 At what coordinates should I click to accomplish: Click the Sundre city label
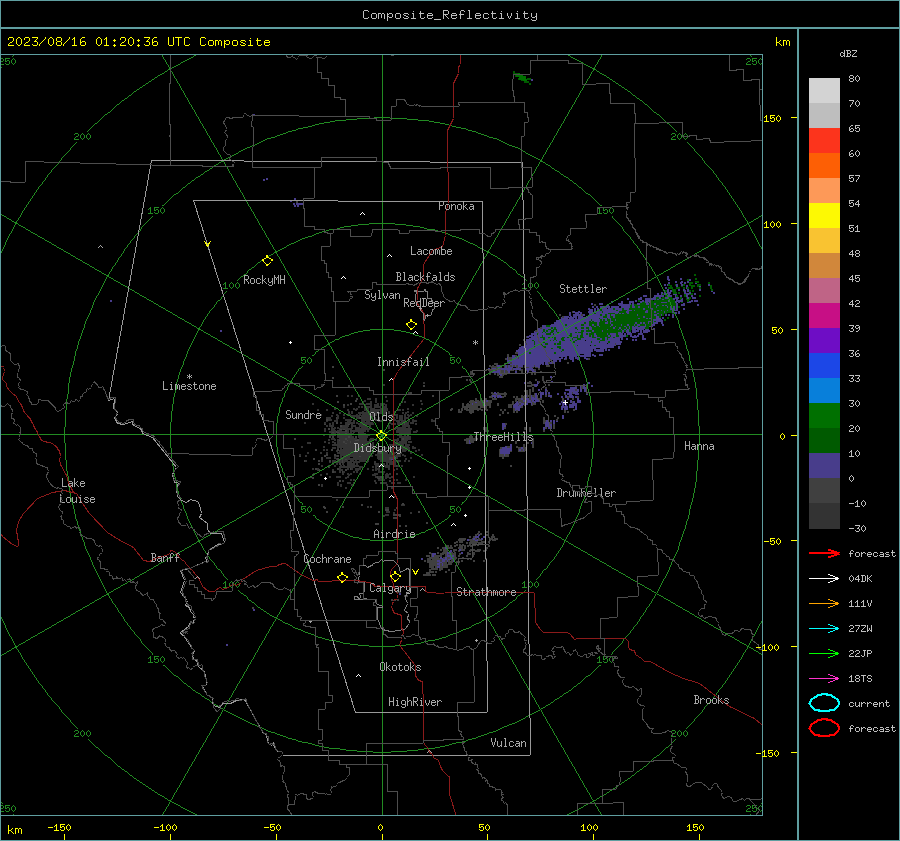[x=303, y=414]
